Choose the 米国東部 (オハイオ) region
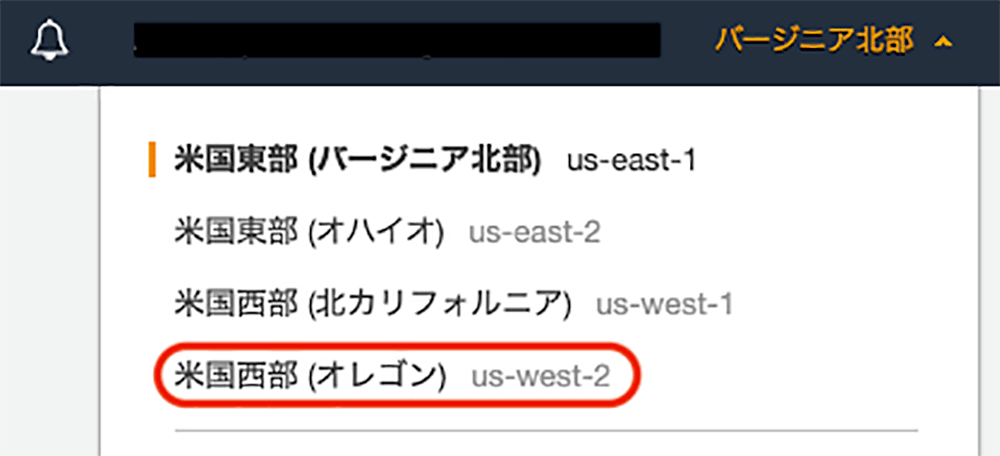The height and width of the screenshot is (456, 1000). pyautogui.click(x=387, y=233)
